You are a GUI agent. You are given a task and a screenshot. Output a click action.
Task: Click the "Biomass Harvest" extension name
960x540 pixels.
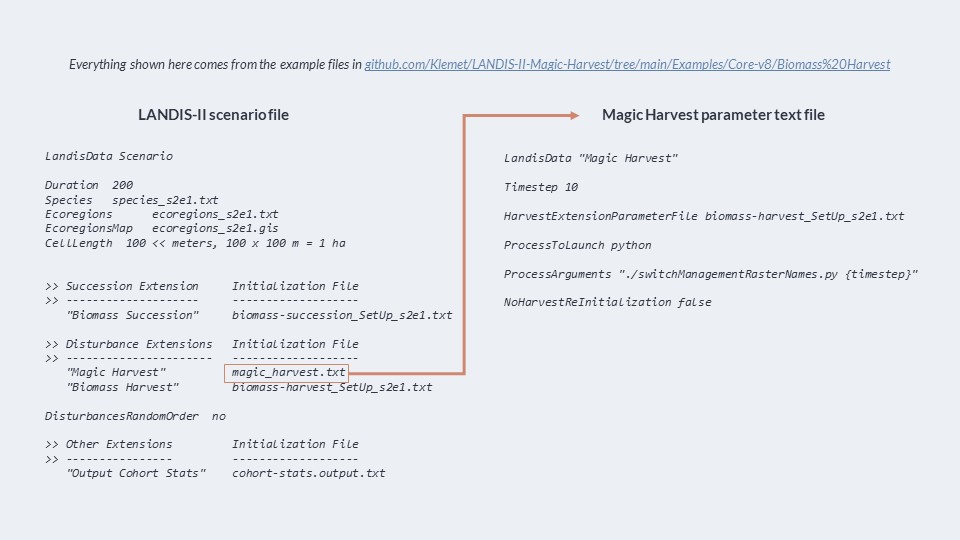122,388
